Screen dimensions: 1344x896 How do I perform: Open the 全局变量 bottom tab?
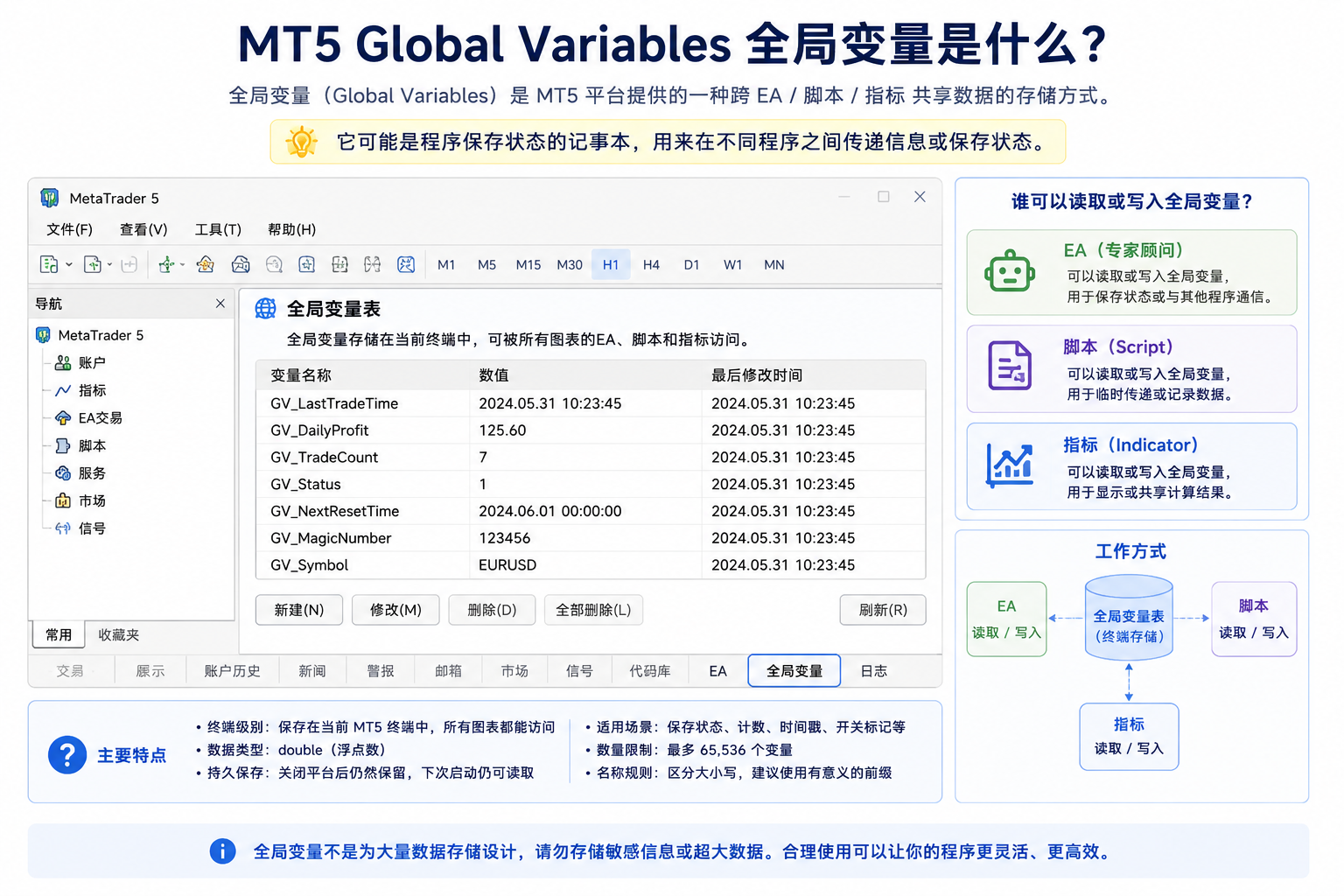(x=794, y=671)
